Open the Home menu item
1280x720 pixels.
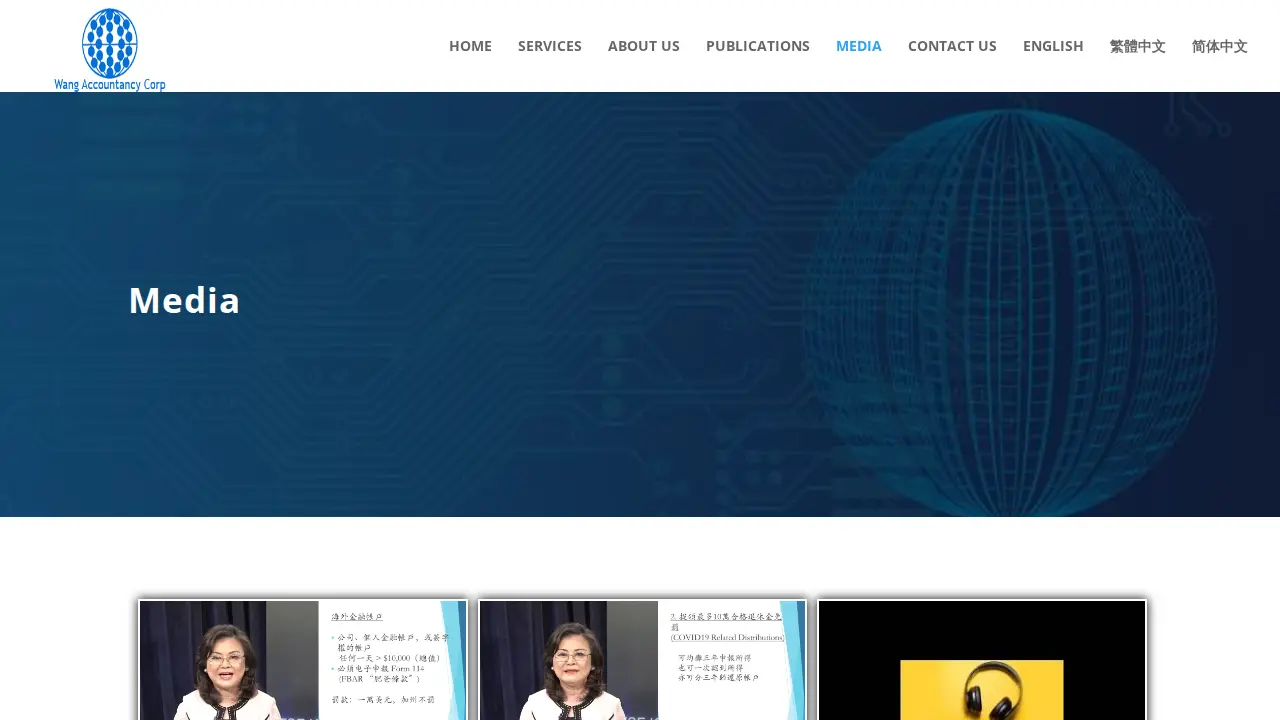point(470,46)
